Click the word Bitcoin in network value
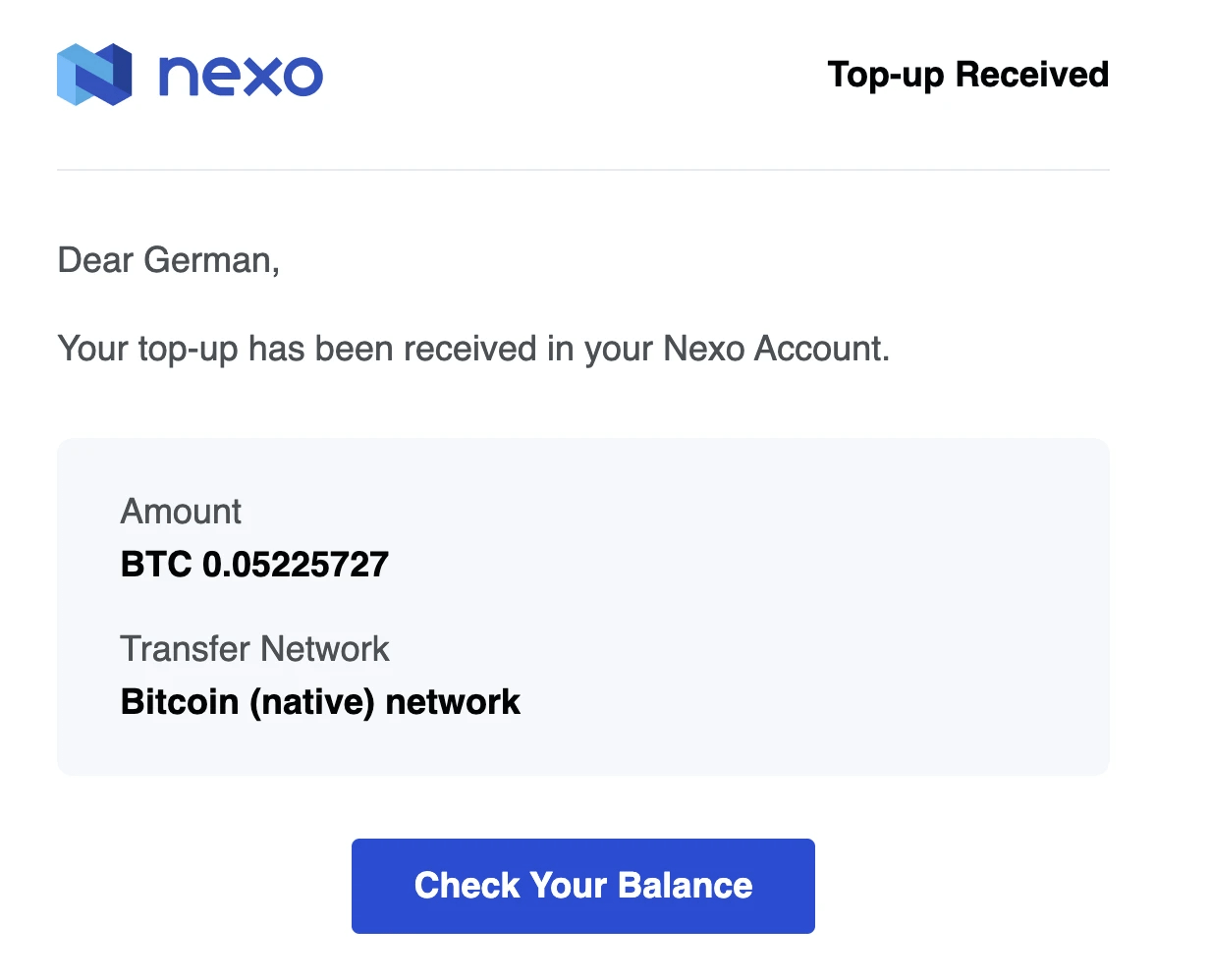 coord(180,702)
